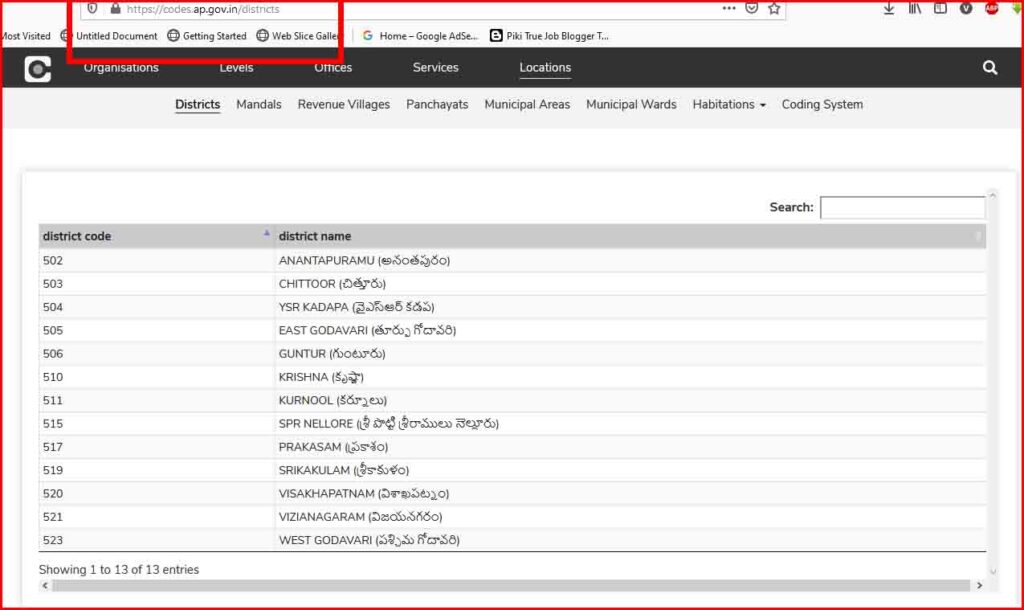Open the Library bookshelf icon
The height and width of the screenshot is (610, 1024).
915,8
